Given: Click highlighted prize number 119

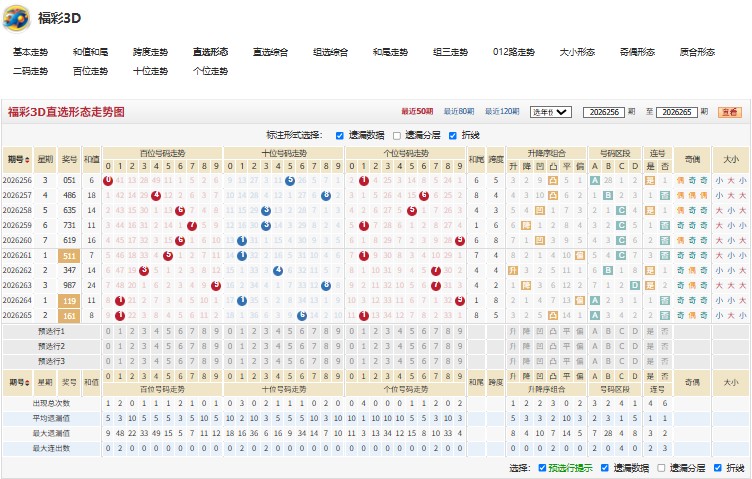Looking at the screenshot, I should (69, 301).
